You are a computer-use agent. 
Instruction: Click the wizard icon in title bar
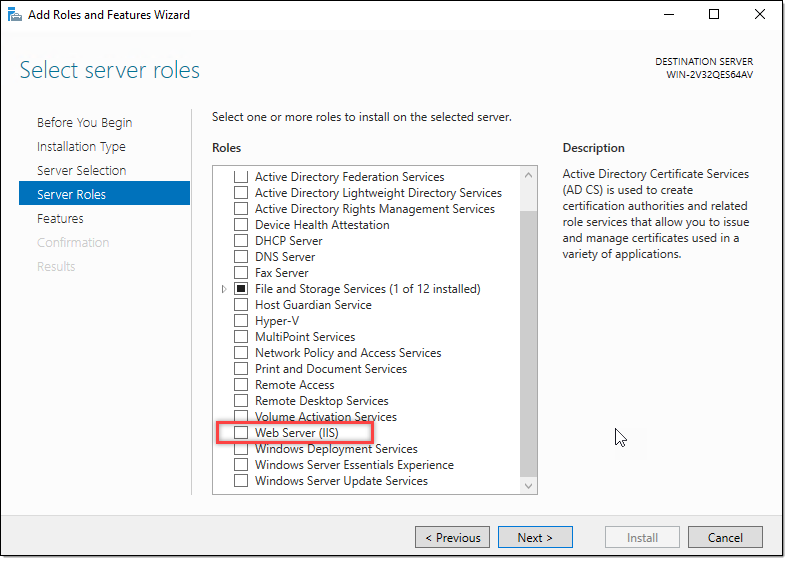(x=15, y=15)
